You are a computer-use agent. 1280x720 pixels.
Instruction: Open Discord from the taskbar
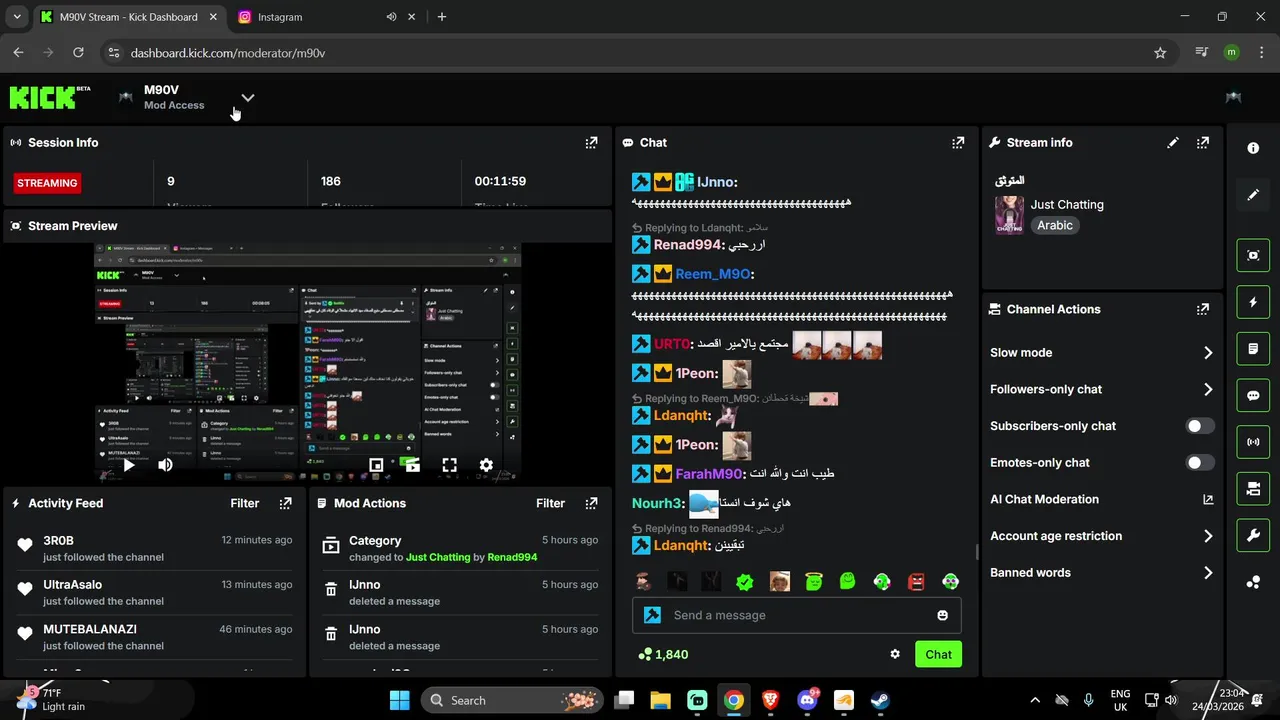tap(807, 700)
